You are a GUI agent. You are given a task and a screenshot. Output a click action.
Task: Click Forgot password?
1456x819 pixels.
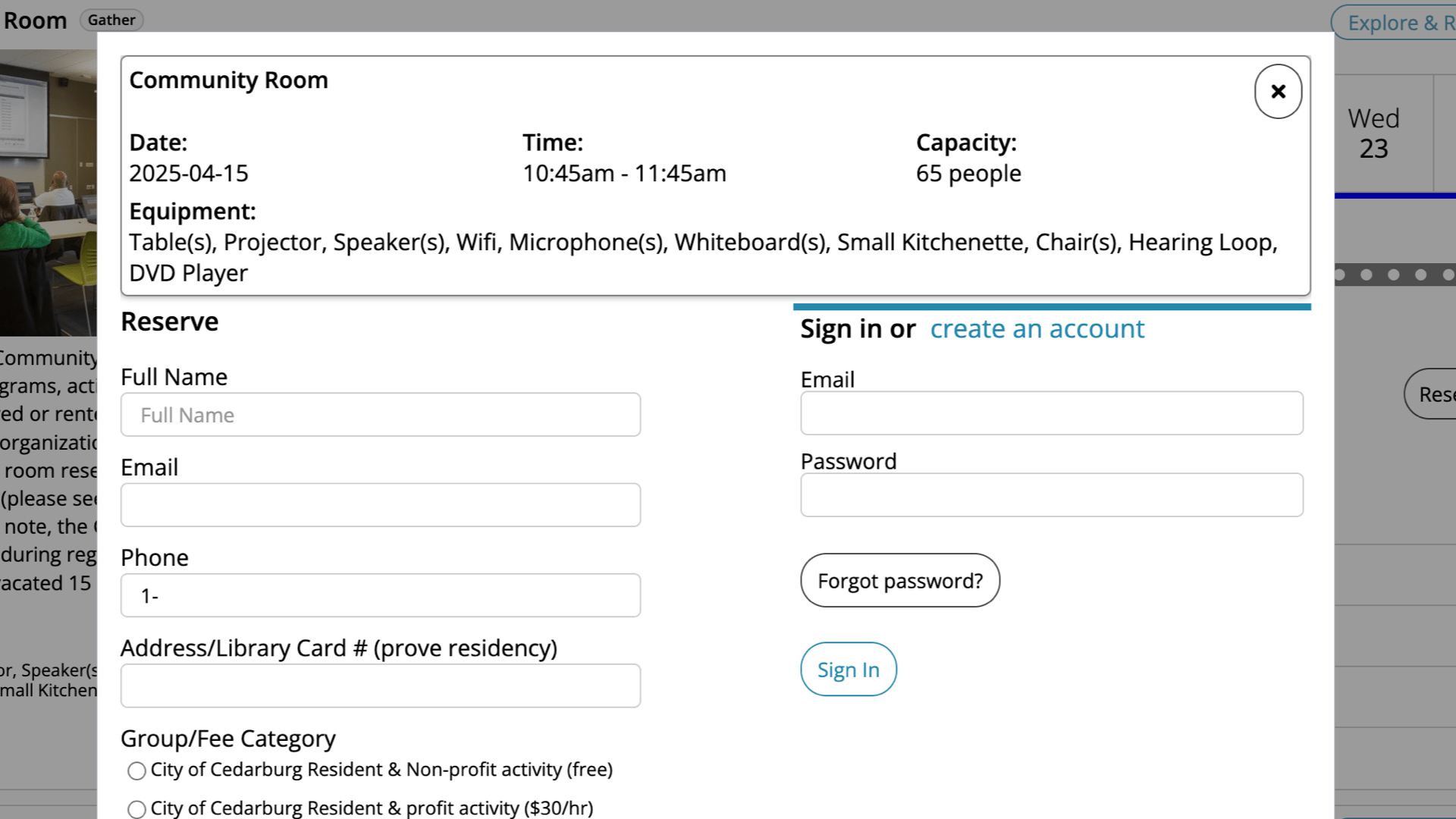pos(899,580)
